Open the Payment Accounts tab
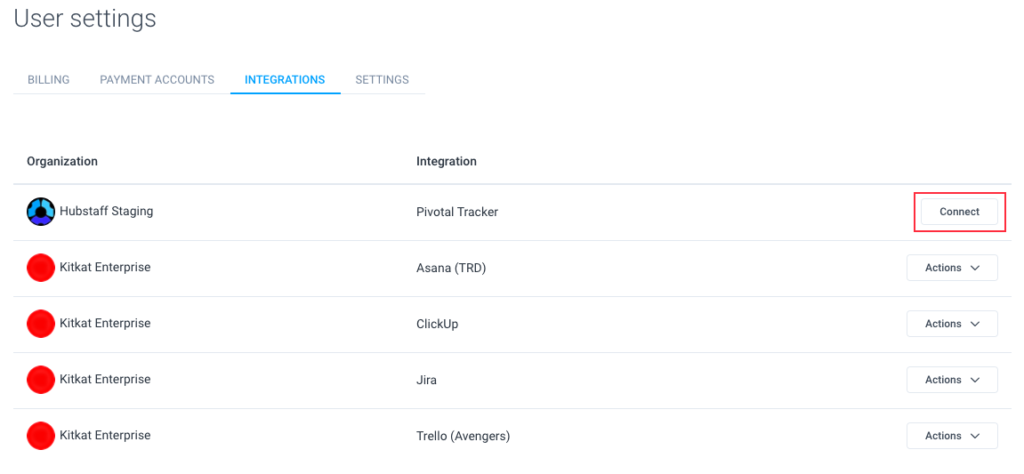This screenshot has width=1024, height=474. point(157,80)
